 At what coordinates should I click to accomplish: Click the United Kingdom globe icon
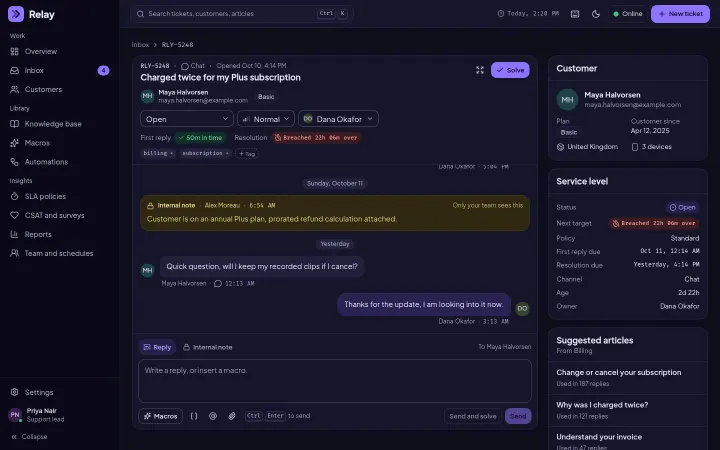(x=560, y=147)
